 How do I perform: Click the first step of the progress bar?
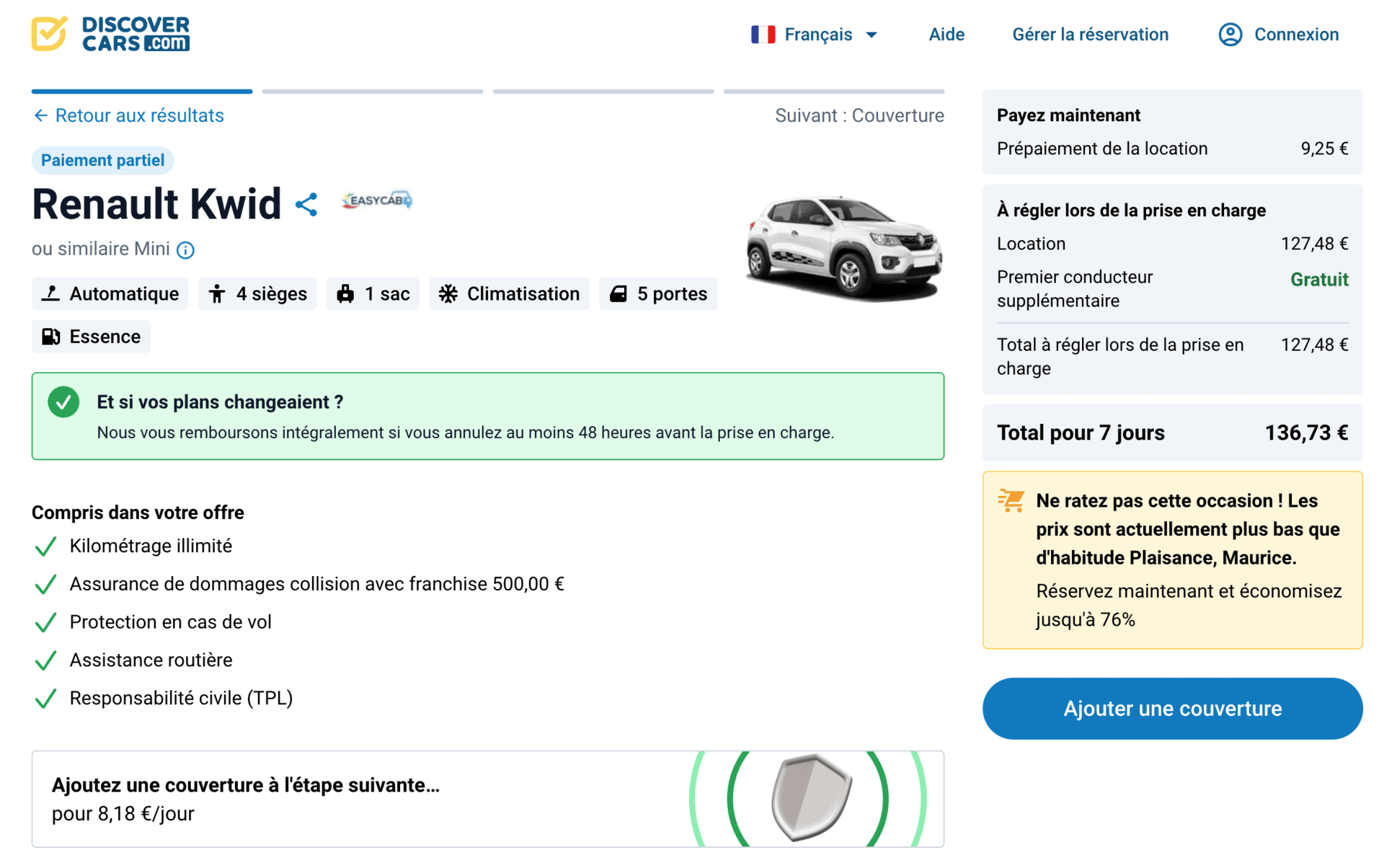click(x=141, y=92)
